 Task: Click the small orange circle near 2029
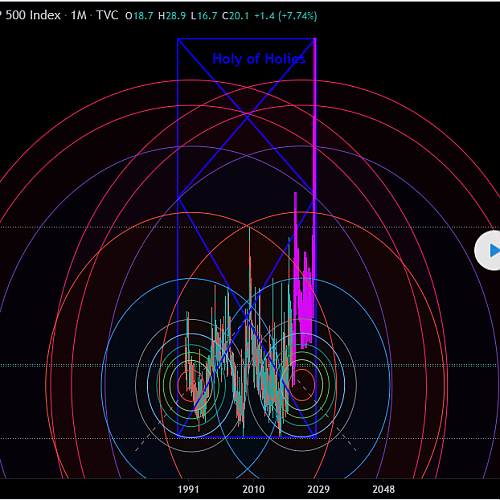pos(302,385)
